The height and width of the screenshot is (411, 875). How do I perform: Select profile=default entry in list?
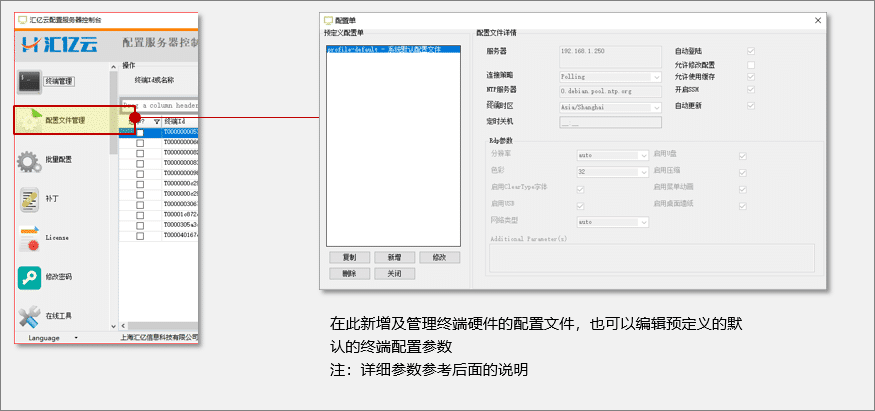[x=391, y=48]
